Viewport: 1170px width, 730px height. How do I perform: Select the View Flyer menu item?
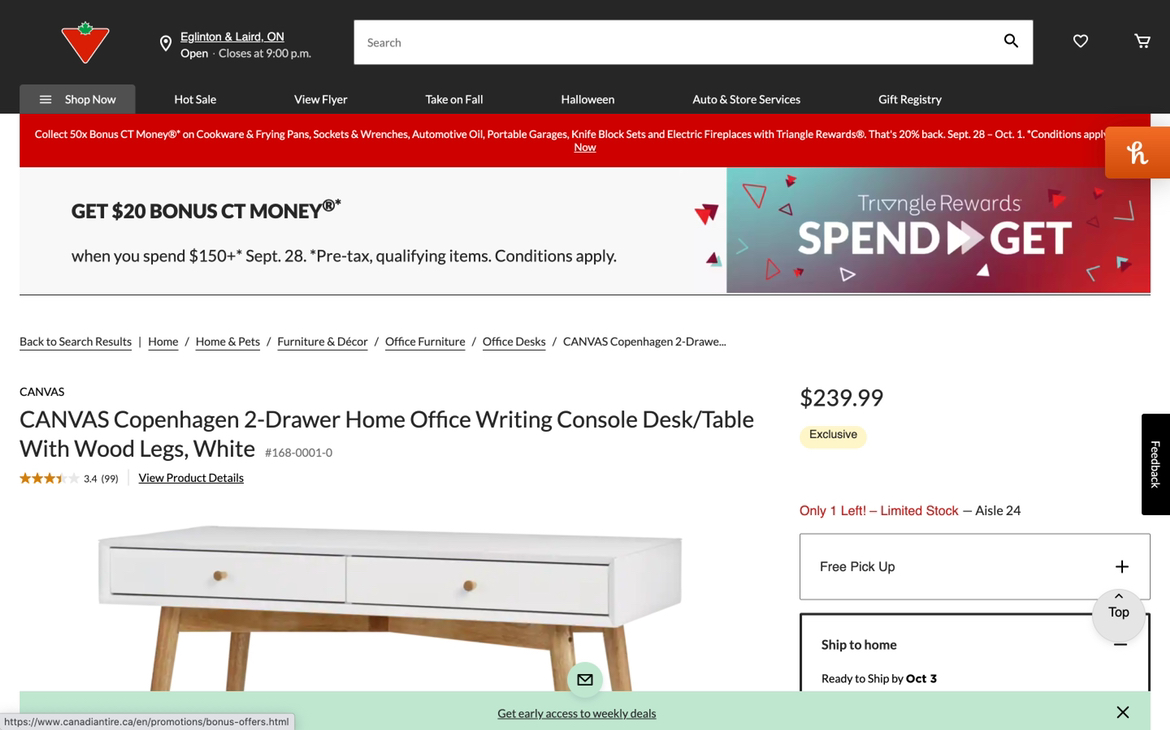(x=321, y=99)
